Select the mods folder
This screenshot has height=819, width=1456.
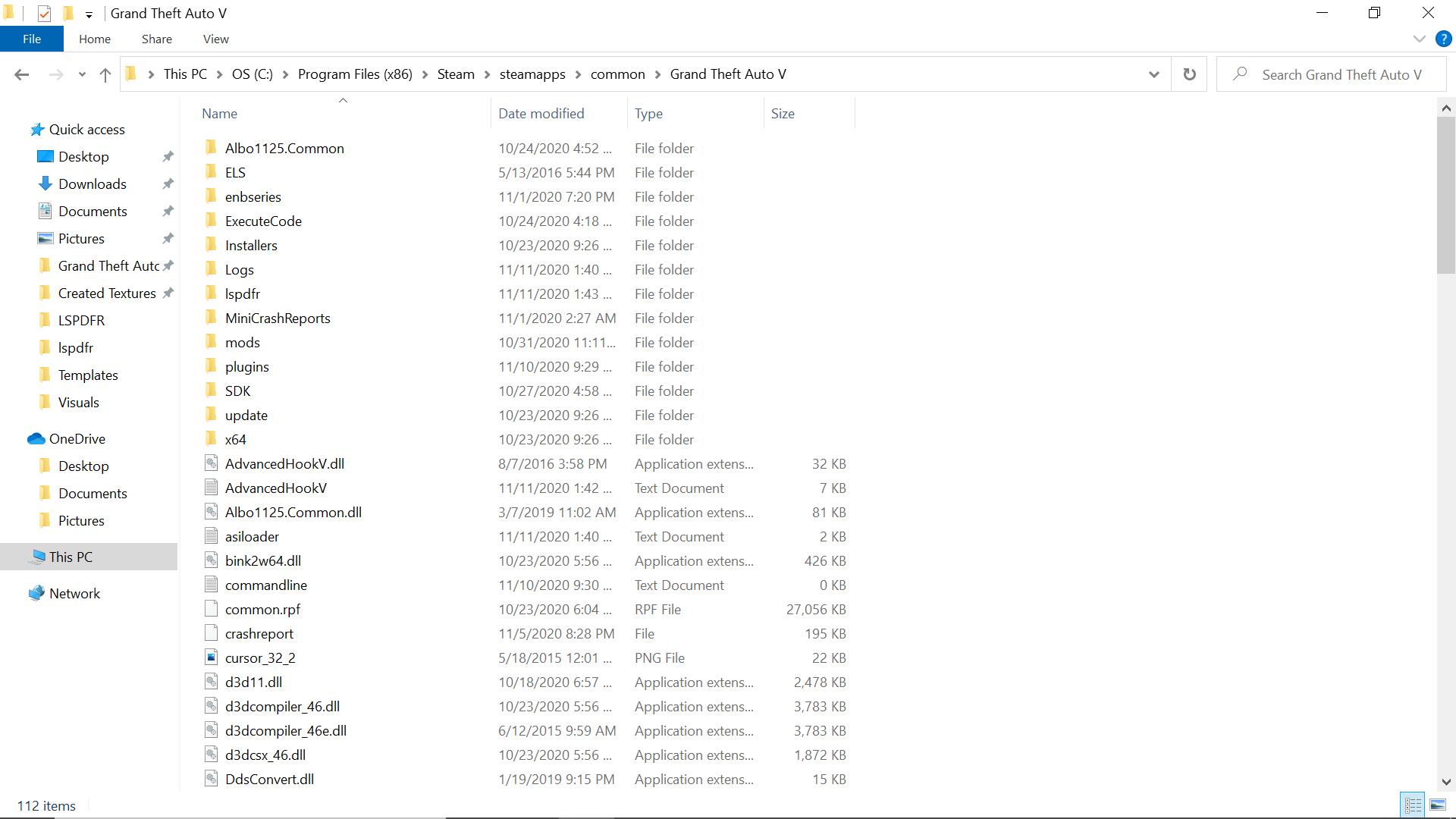(242, 342)
